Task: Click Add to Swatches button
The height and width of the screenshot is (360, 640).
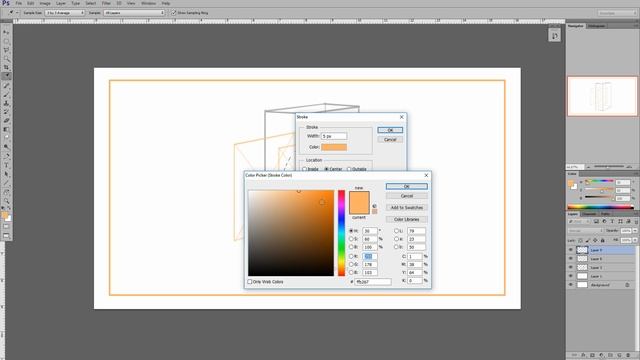Action: 407,207
